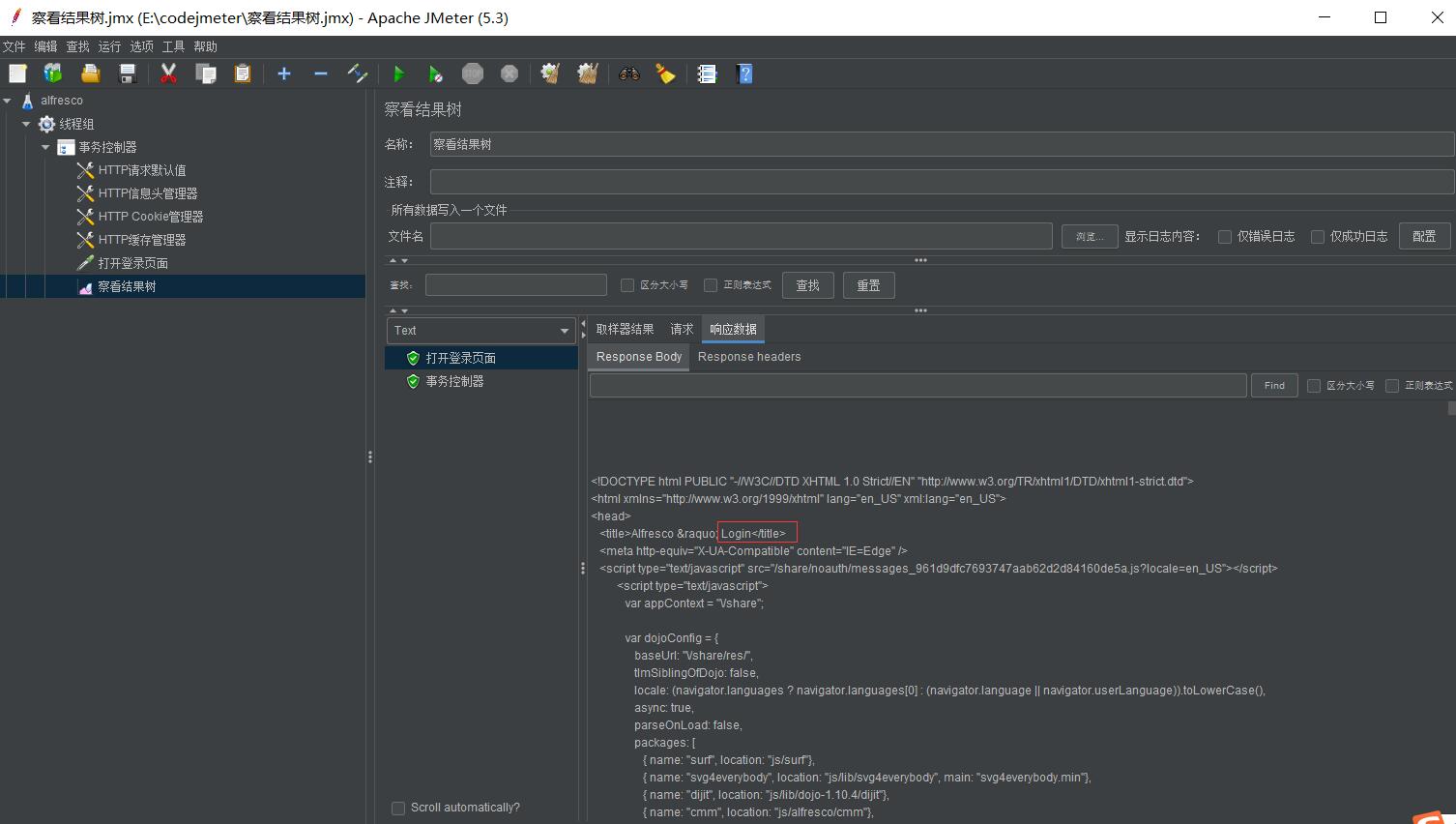Screen dimensions: 1456x824
Task: Click the New test plan icon
Action: click(17, 74)
